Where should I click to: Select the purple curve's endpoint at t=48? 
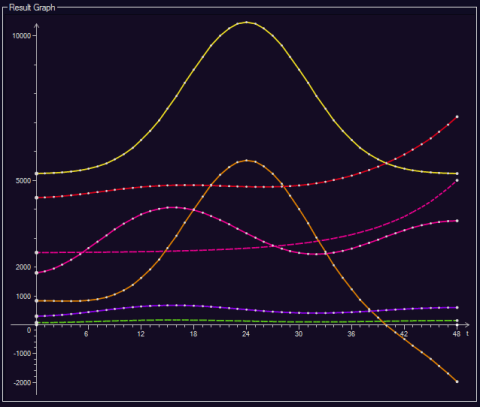(457, 307)
